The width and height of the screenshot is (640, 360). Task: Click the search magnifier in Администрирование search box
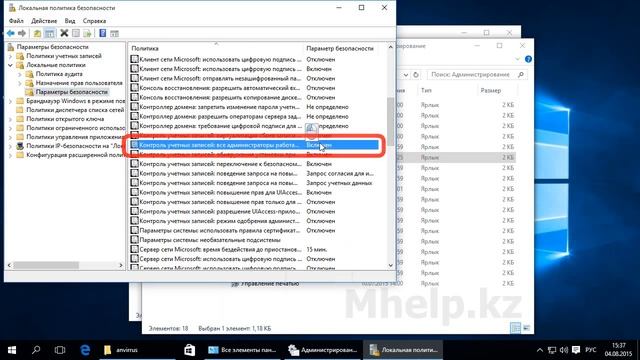pos(520,75)
